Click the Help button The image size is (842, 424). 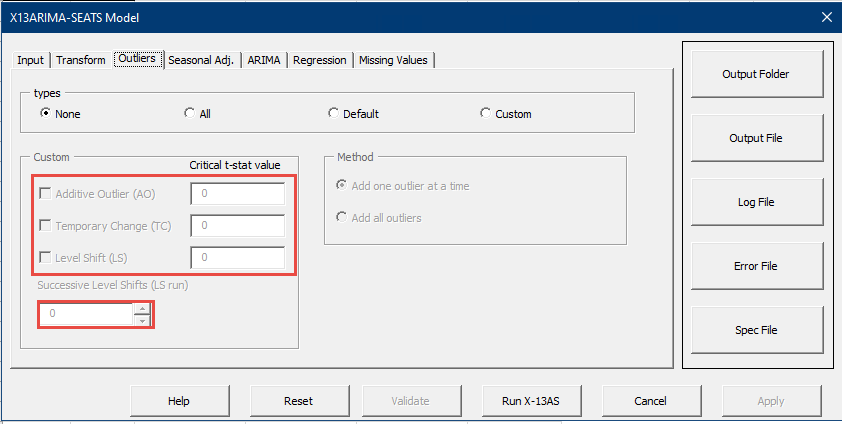click(179, 401)
